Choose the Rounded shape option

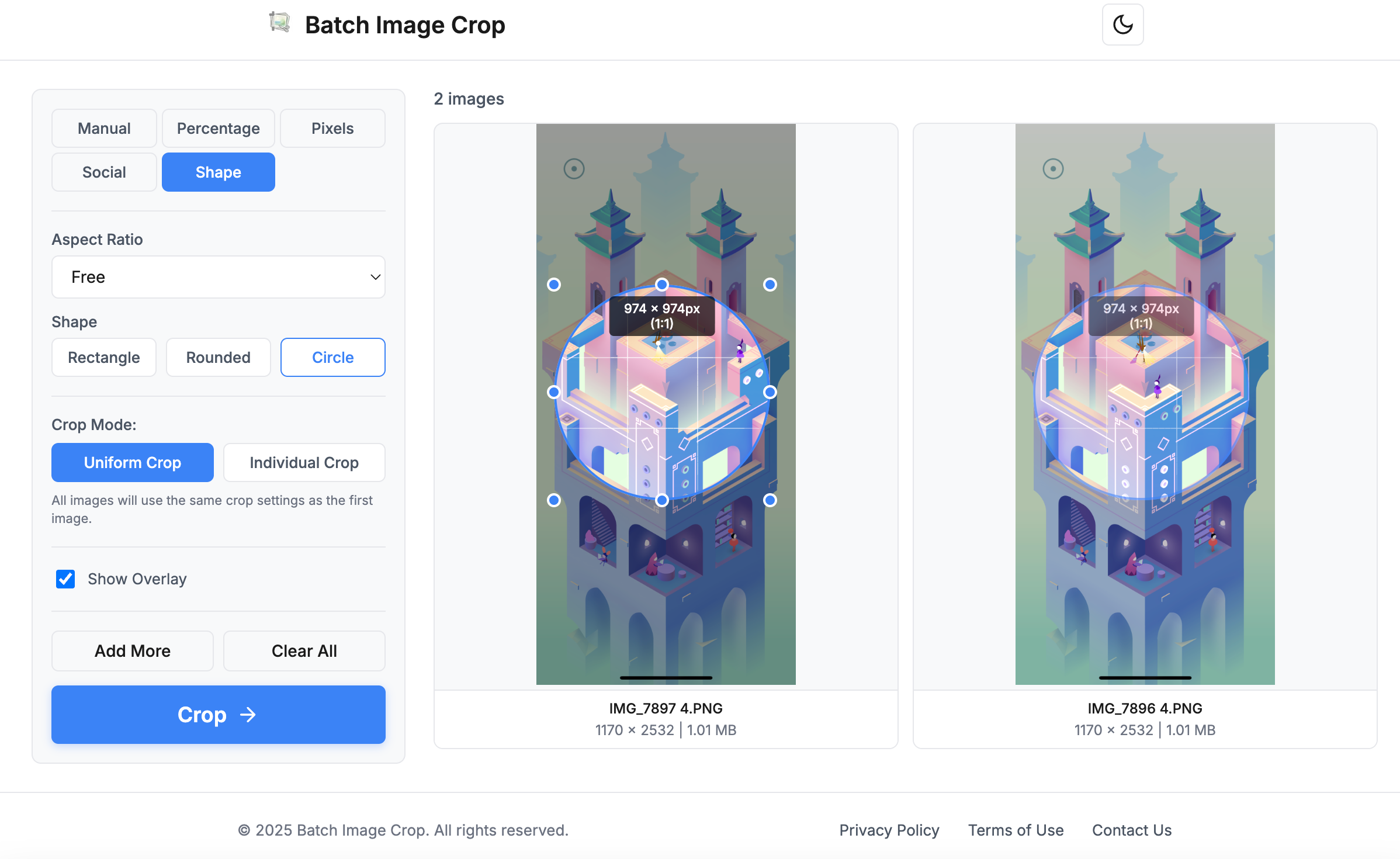pyautogui.click(x=218, y=358)
